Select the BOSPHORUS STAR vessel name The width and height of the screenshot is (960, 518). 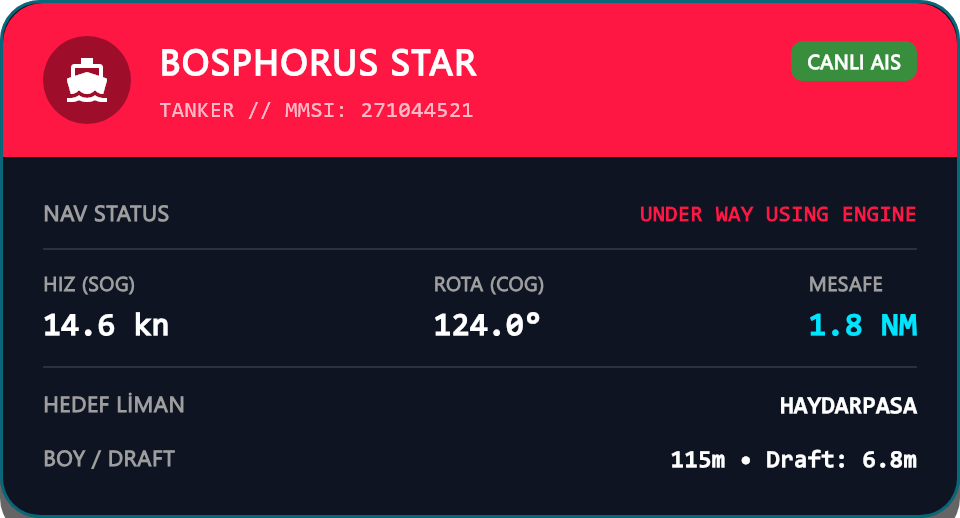[x=318, y=63]
